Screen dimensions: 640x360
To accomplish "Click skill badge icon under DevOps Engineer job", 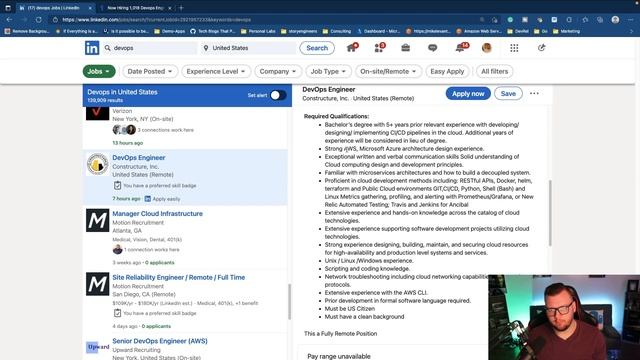I will pyautogui.click(x=118, y=185).
